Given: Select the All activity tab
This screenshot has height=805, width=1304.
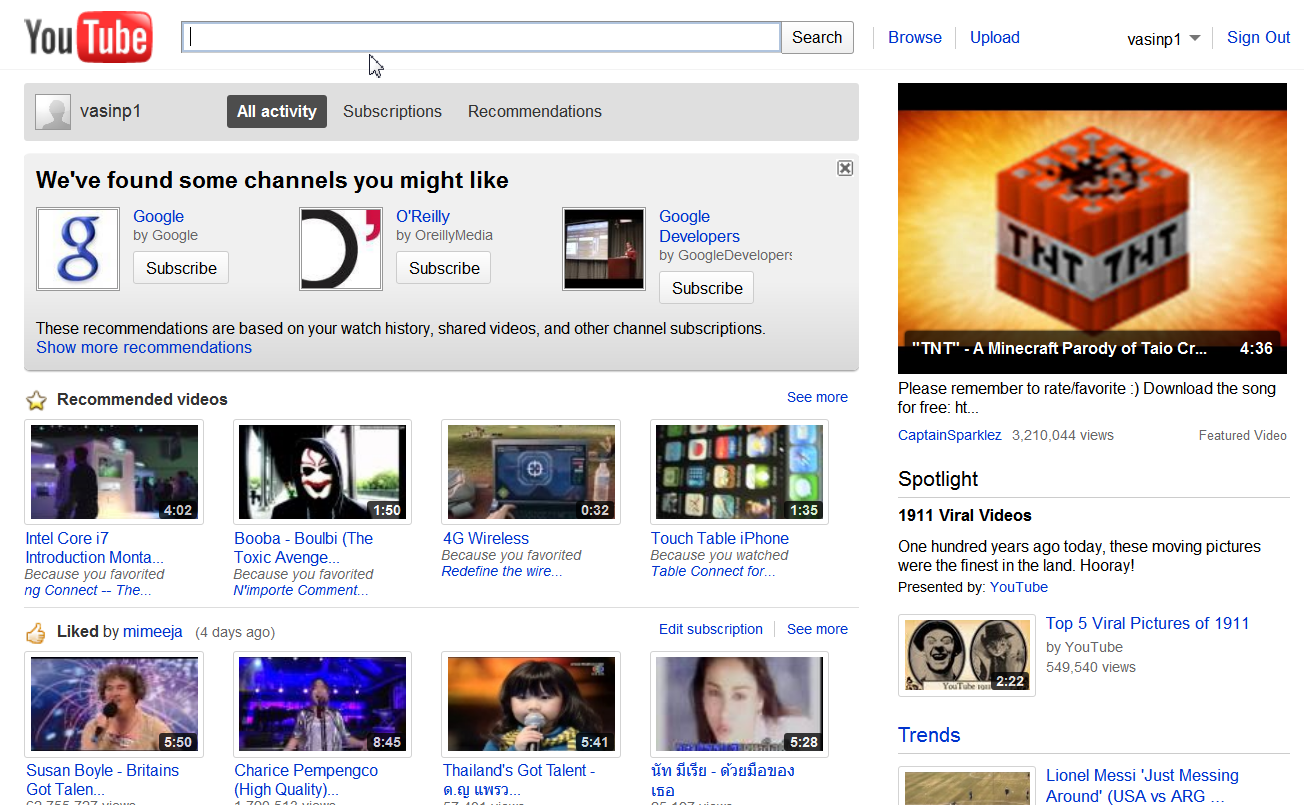Looking at the screenshot, I should (277, 111).
